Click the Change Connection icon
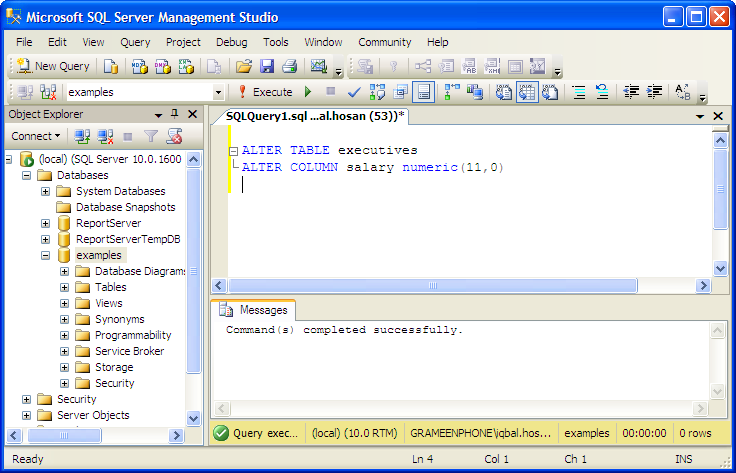Screen dimensions: 736x473 (48, 92)
